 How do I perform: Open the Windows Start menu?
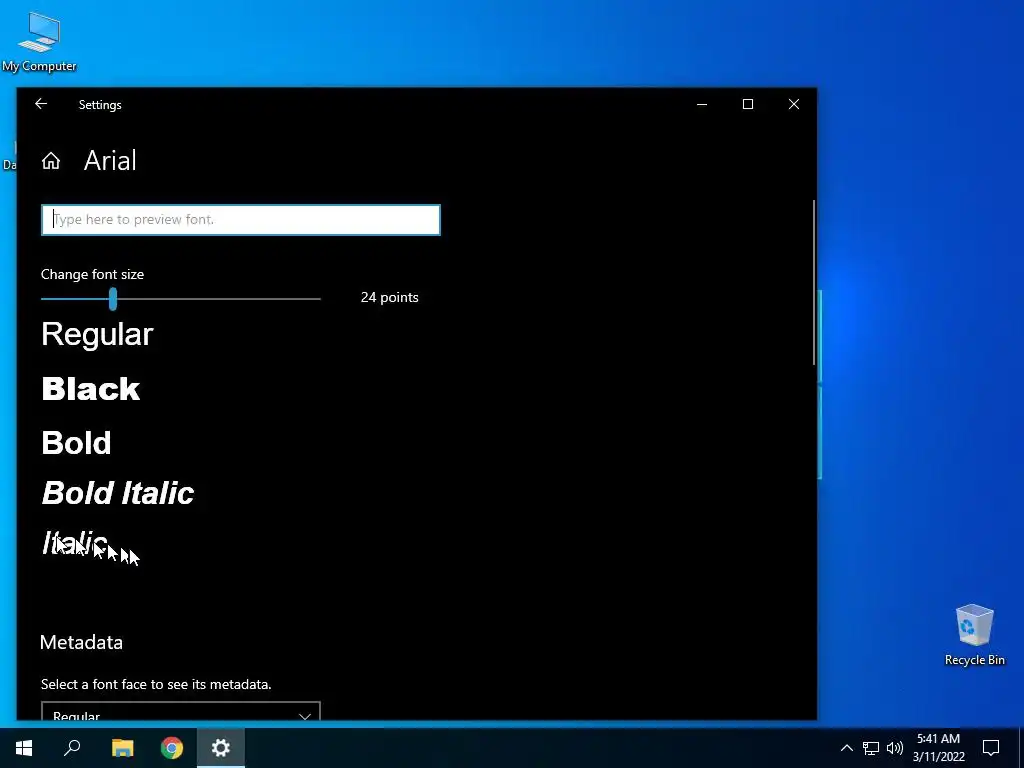coord(24,748)
